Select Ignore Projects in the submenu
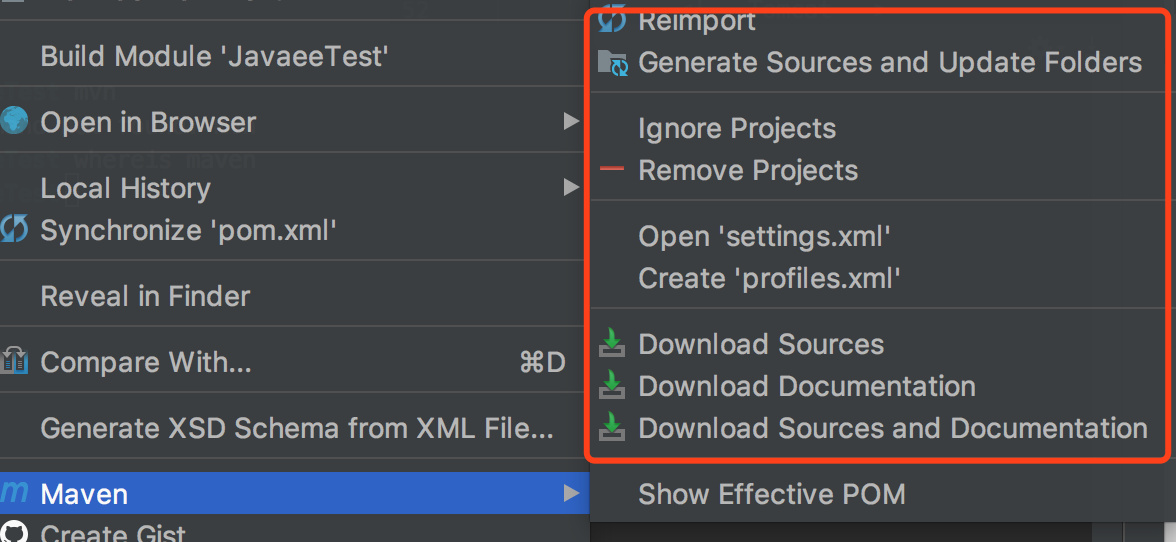 click(x=737, y=128)
